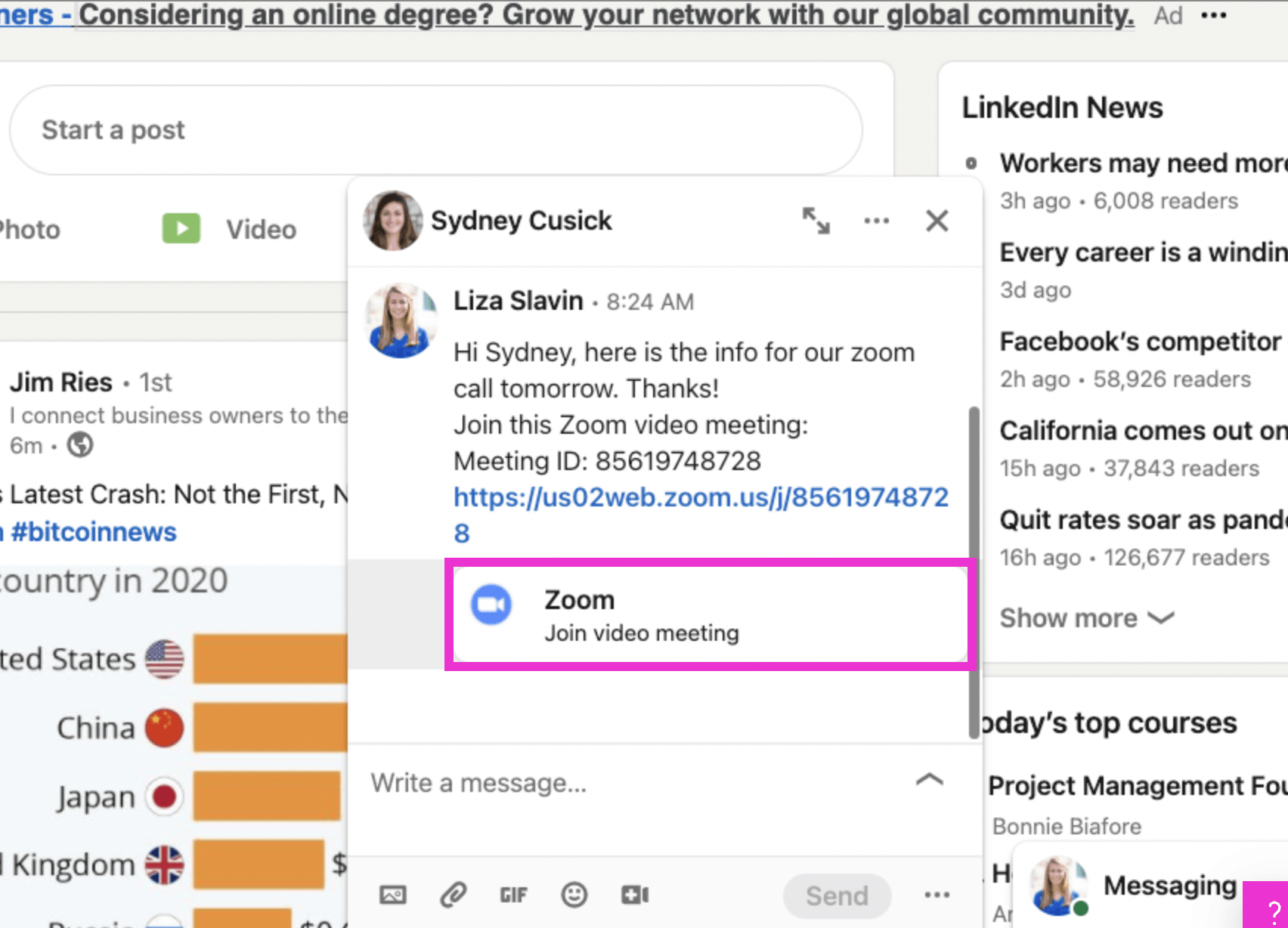Click the Messaging profile avatar

[1058, 886]
